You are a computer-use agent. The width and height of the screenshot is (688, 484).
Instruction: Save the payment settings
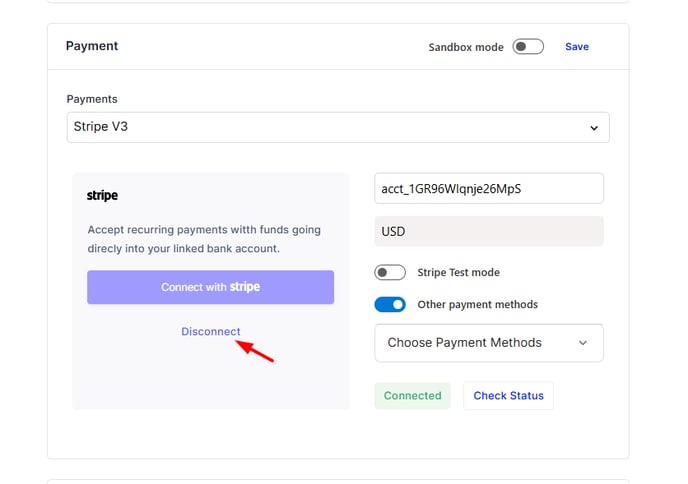coord(577,47)
